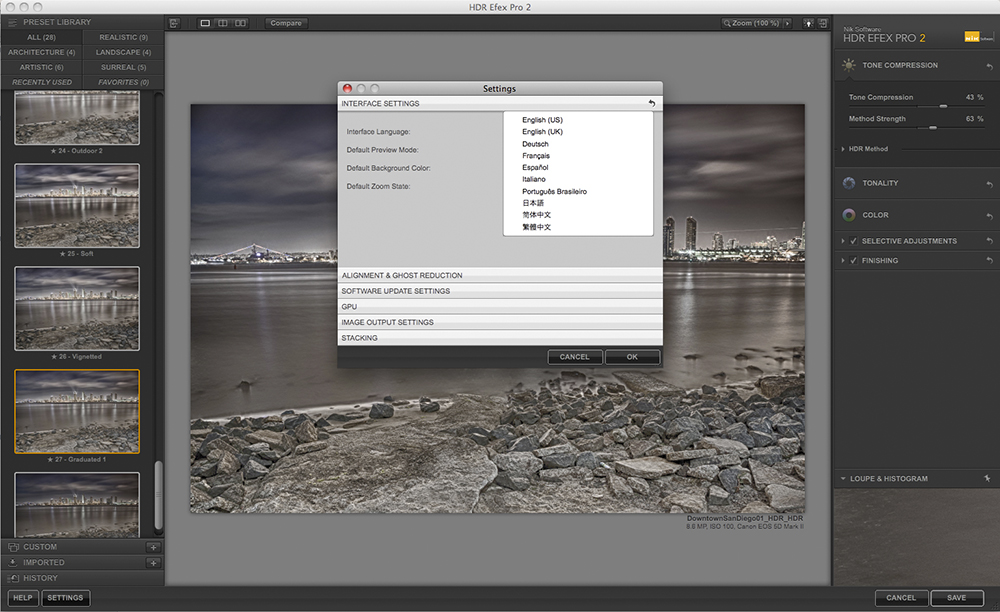Click the Imported presets plus icon
The image size is (1000, 612).
coord(153,563)
